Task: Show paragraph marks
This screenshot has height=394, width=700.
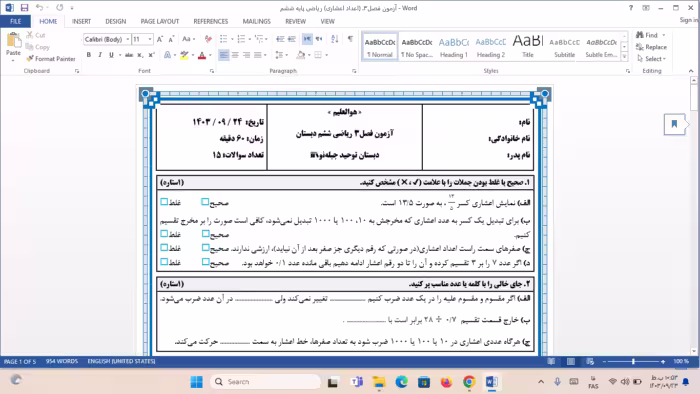Action: (350, 39)
